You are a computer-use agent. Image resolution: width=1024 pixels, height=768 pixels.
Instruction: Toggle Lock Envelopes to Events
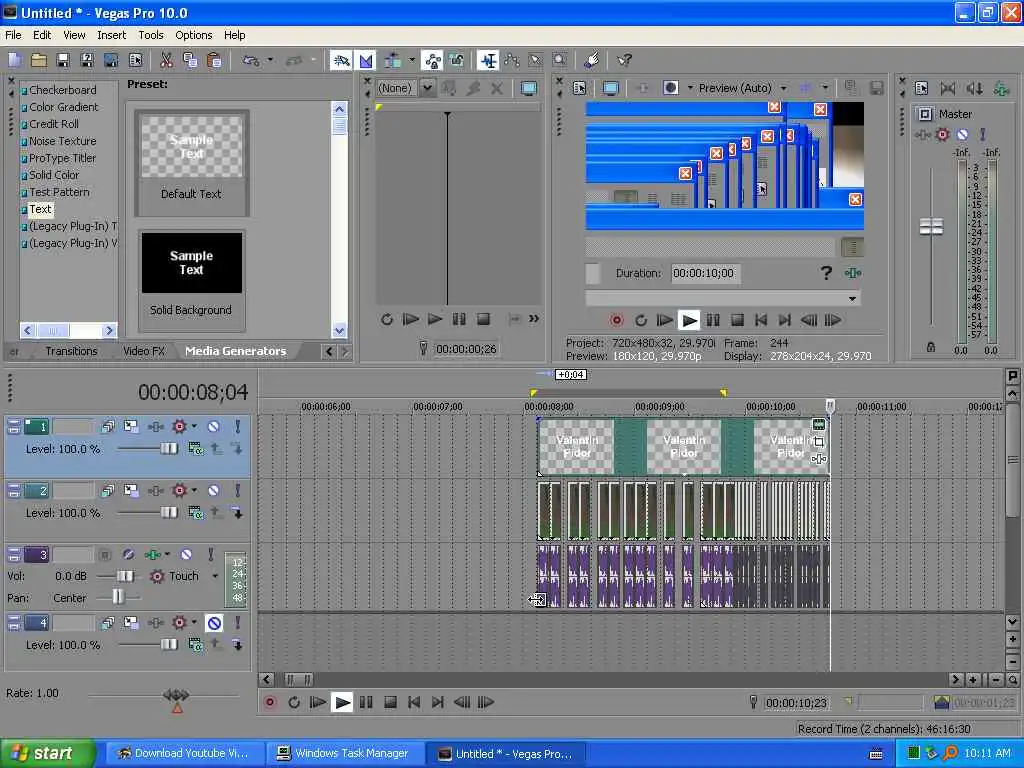point(432,61)
